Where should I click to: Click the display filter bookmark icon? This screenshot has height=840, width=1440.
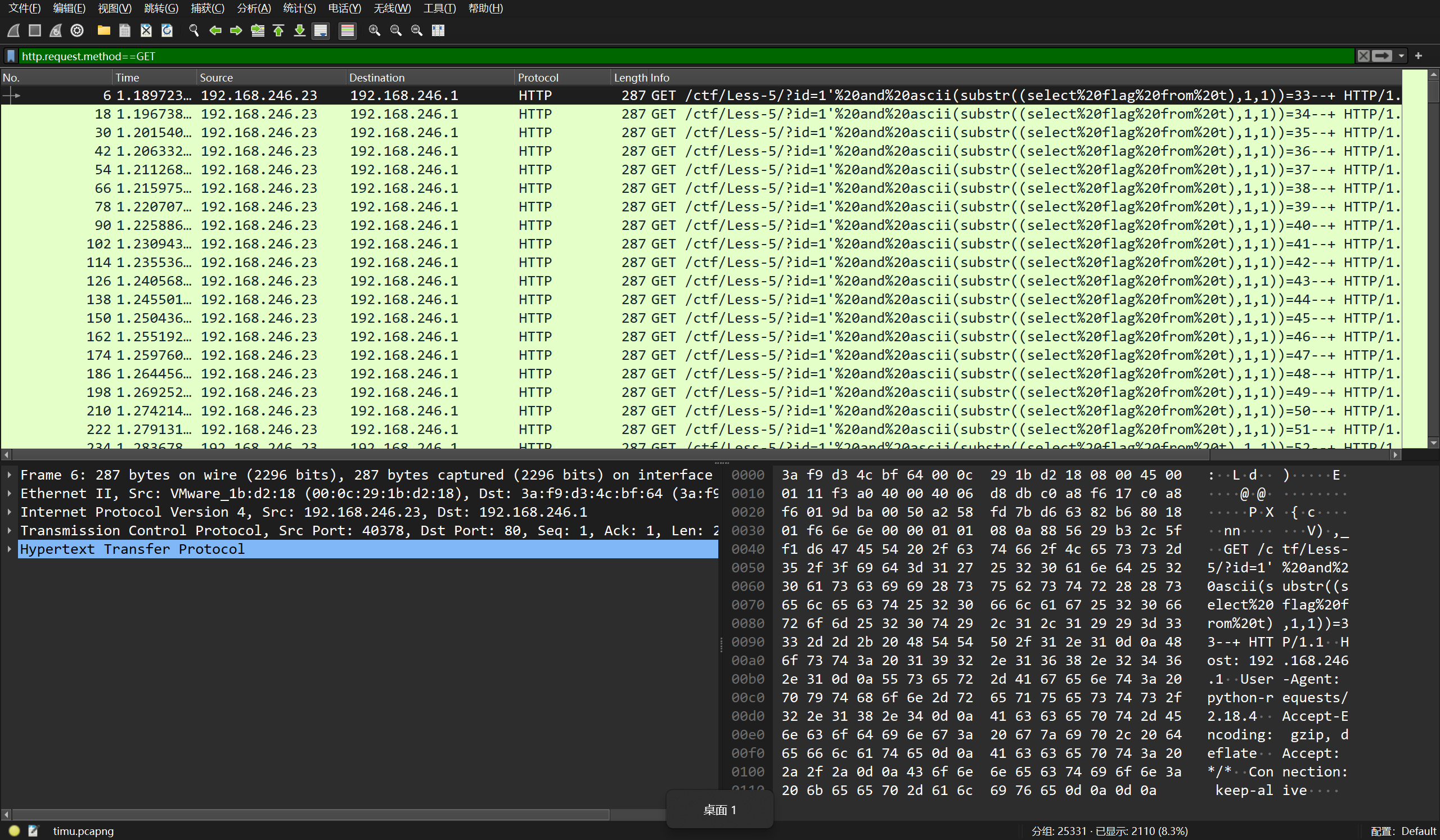[11, 56]
